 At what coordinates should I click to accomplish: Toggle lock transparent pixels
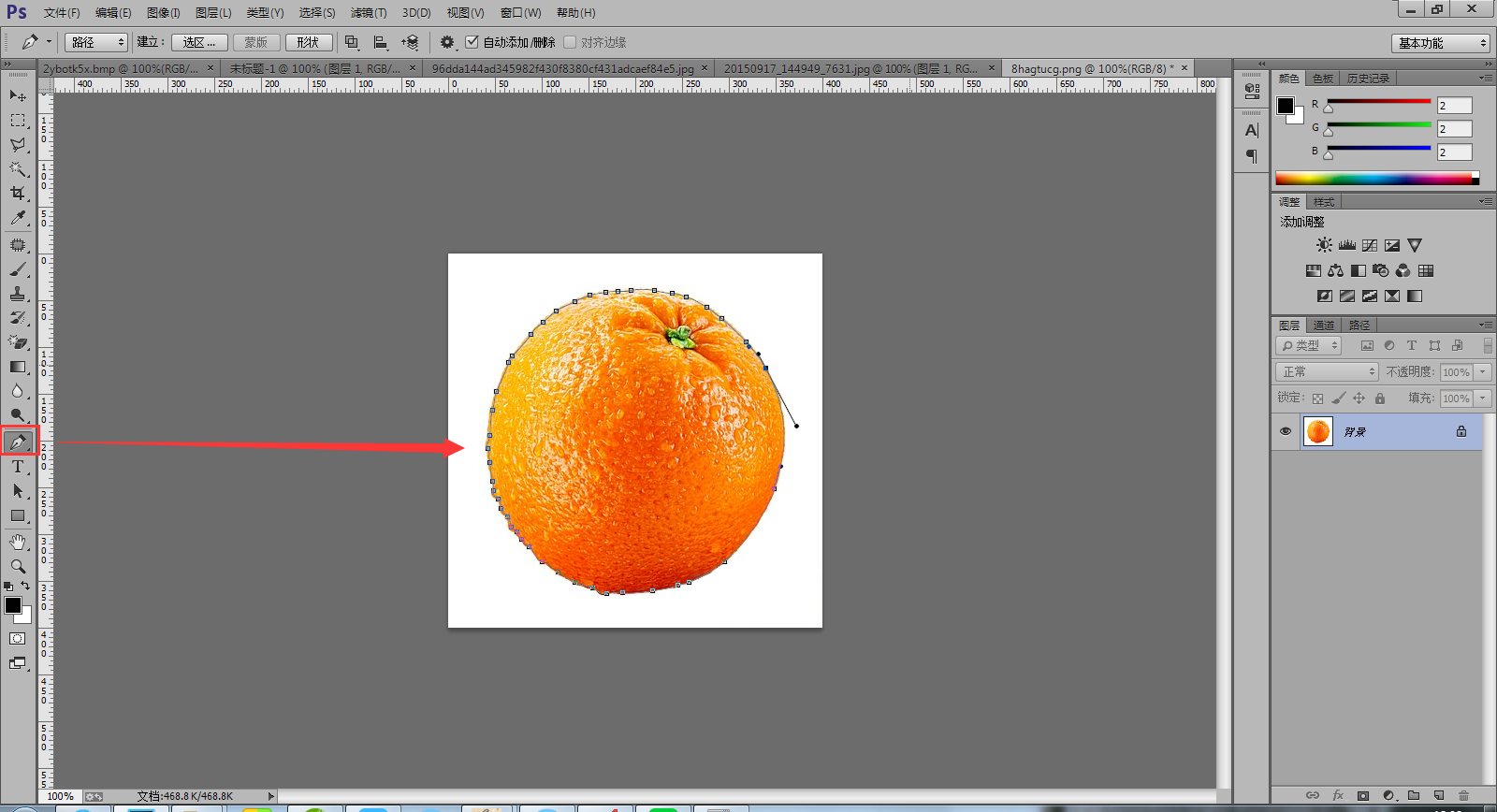(1317, 399)
